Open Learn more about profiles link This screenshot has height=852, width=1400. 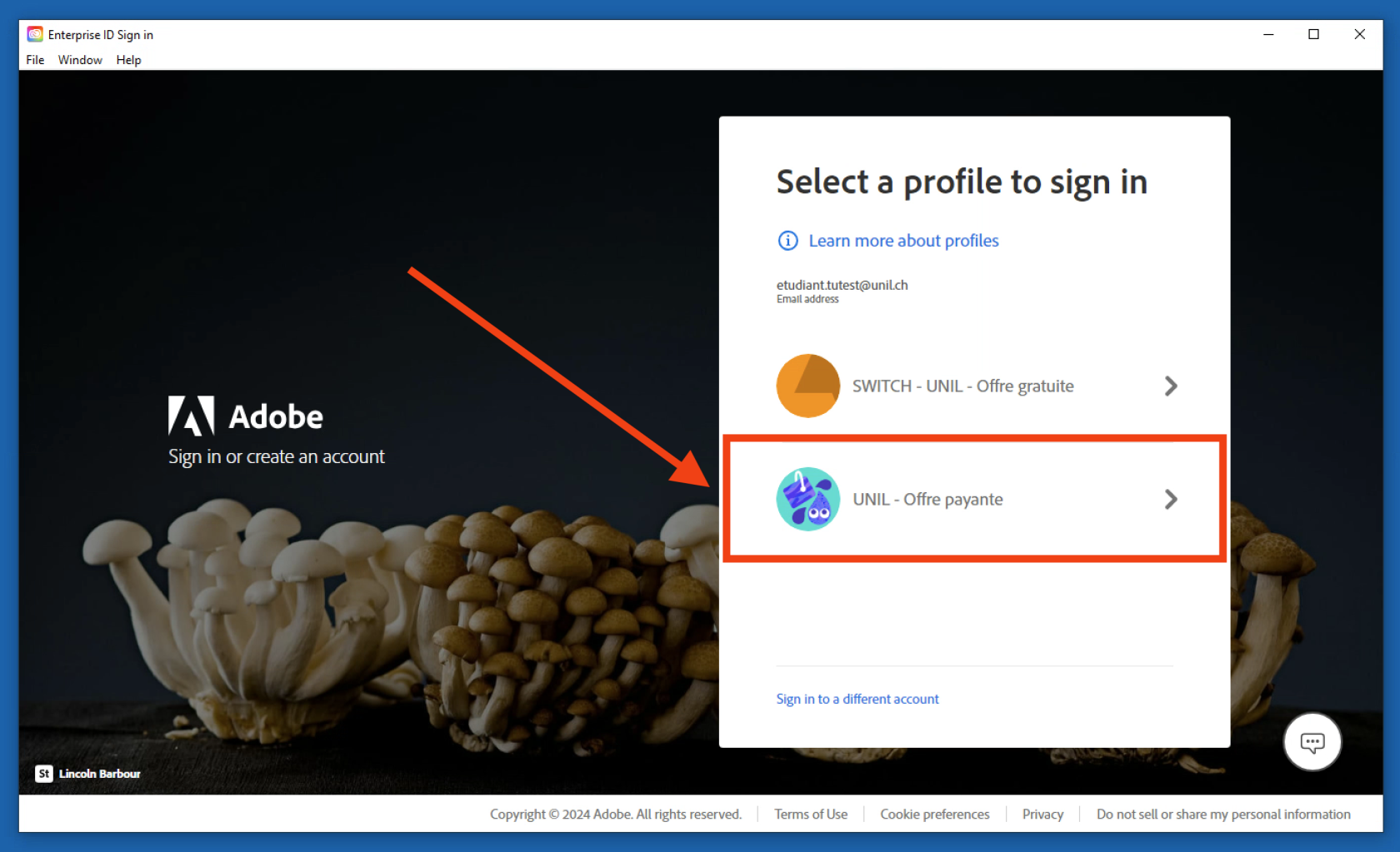point(903,241)
